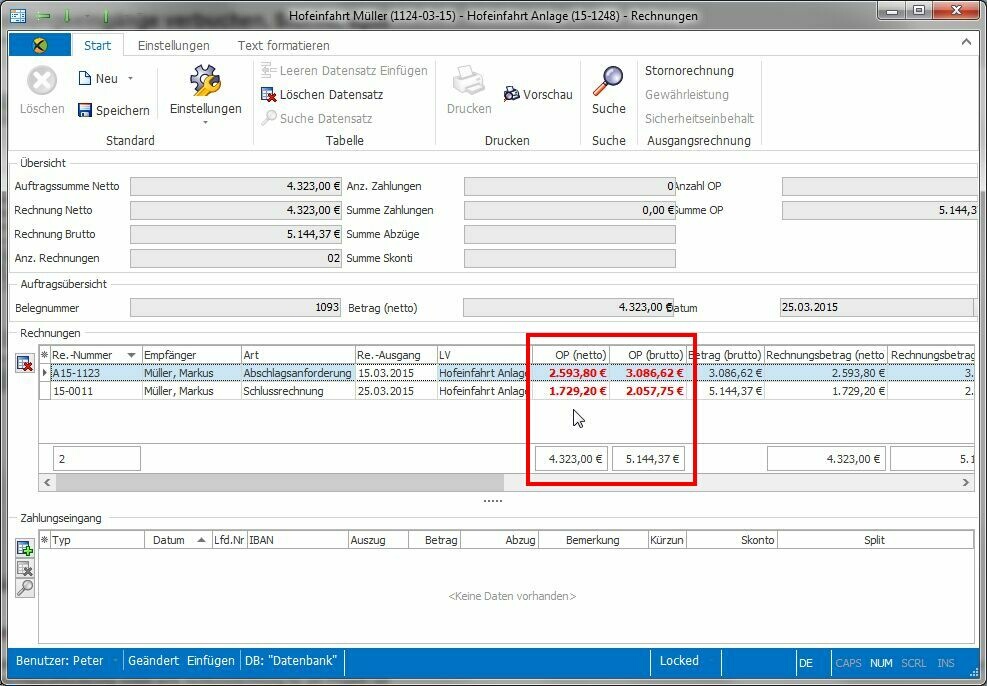Click the Typ column header
The height and width of the screenshot is (686, 987).
(x=97, y=540)
